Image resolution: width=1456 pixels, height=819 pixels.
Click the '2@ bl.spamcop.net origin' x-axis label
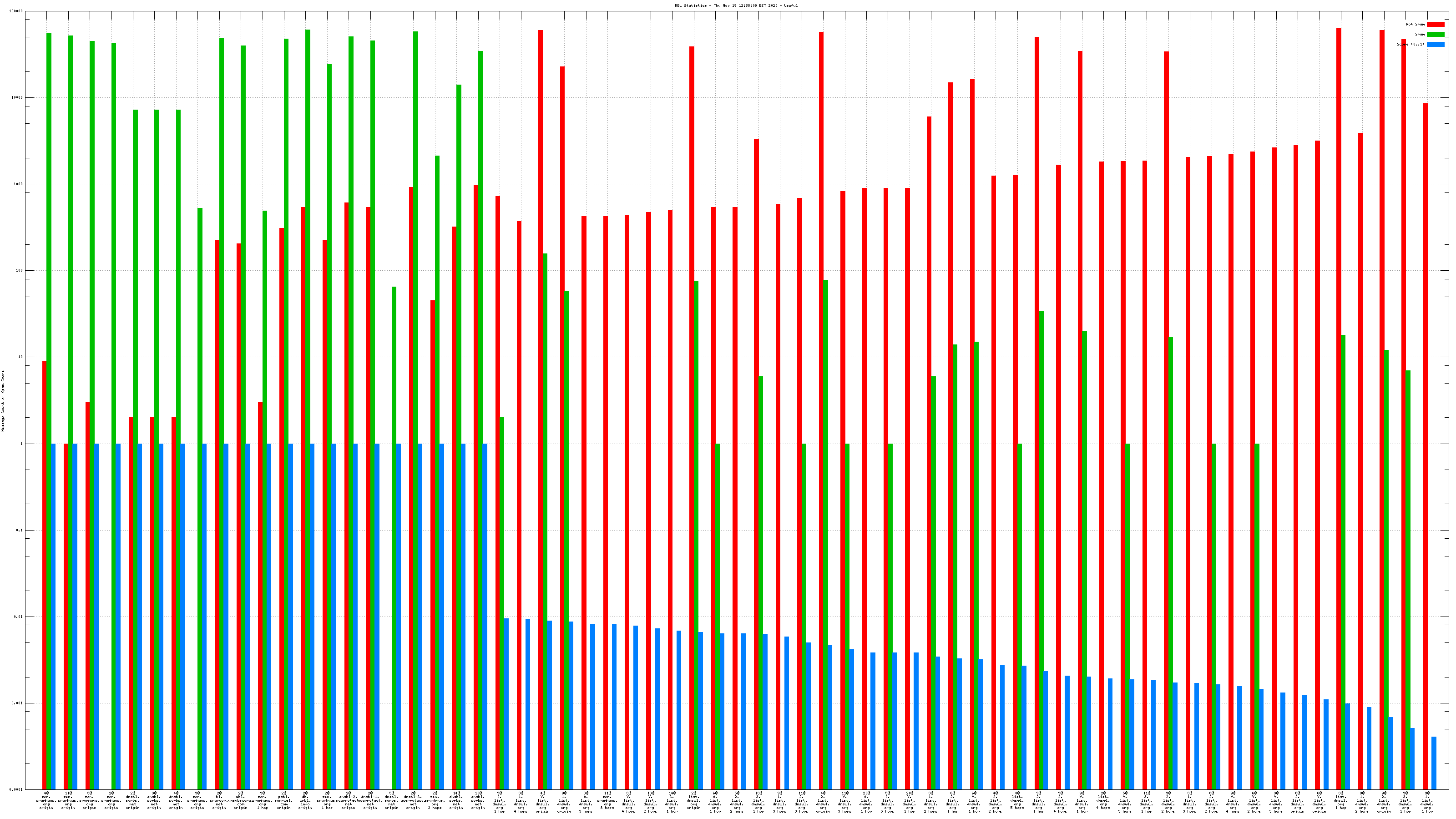(x=219, y=800)
